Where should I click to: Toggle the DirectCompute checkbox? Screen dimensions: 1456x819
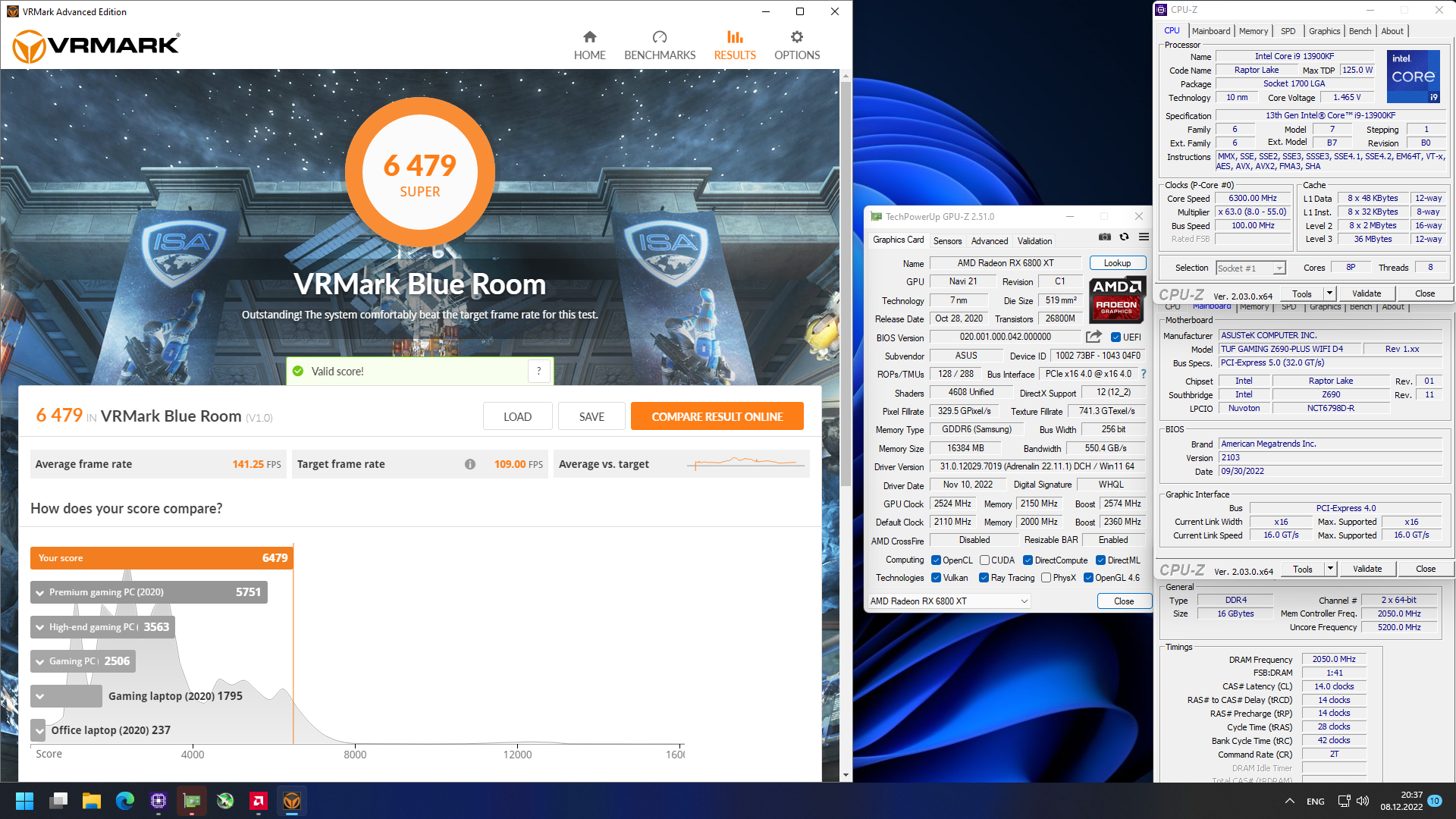point(1028,560)
